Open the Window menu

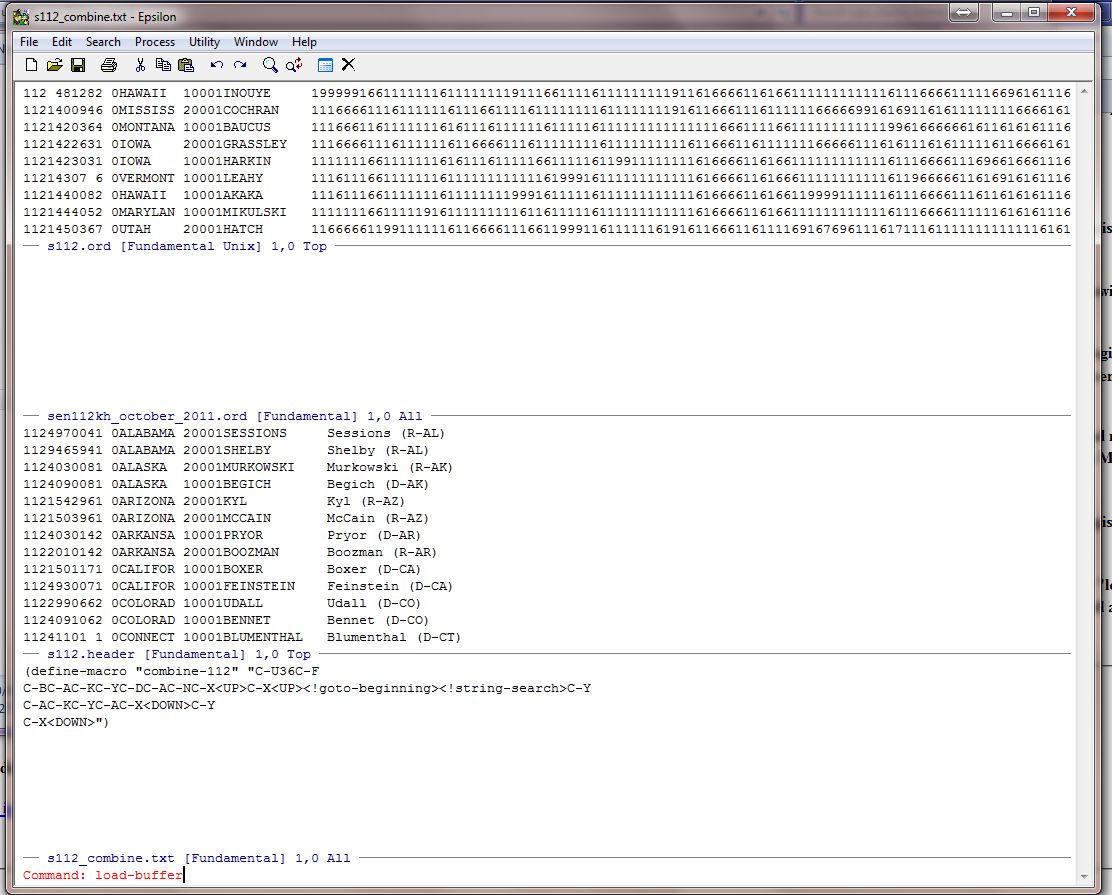click(256, 42)
